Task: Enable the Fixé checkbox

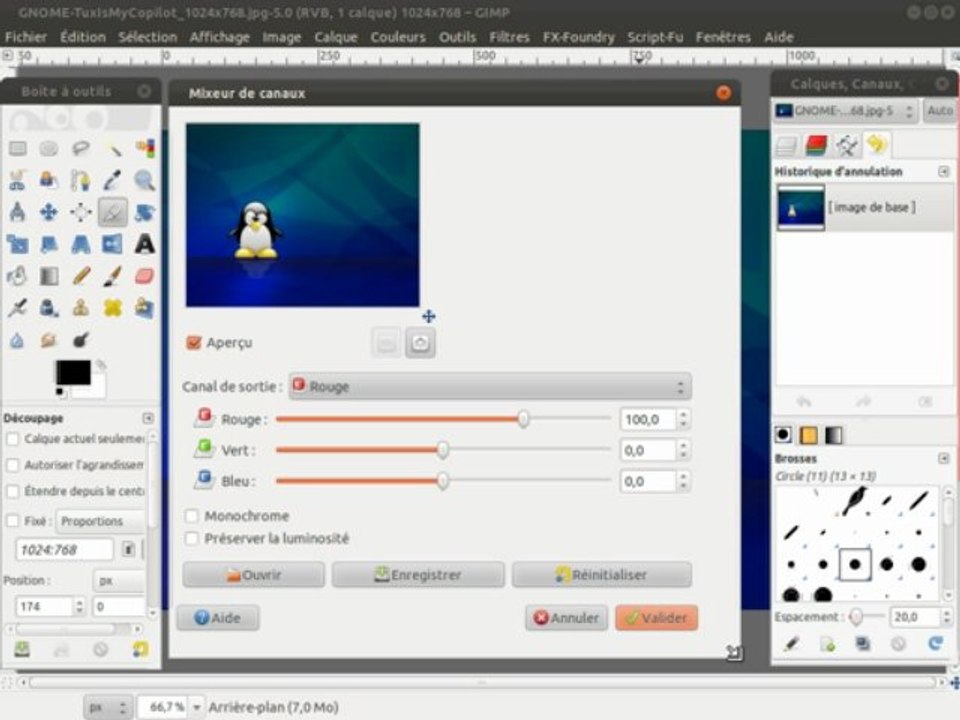Action: click(x=12, y=521)
